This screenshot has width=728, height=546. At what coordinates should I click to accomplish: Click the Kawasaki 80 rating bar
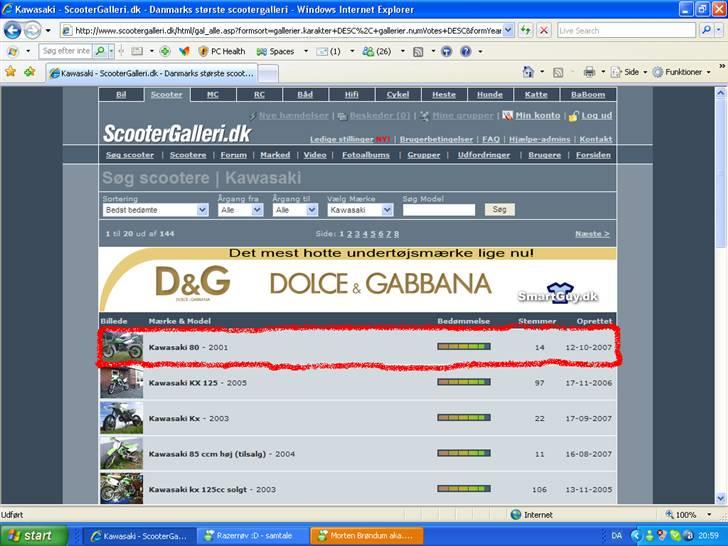coord(463,346)
